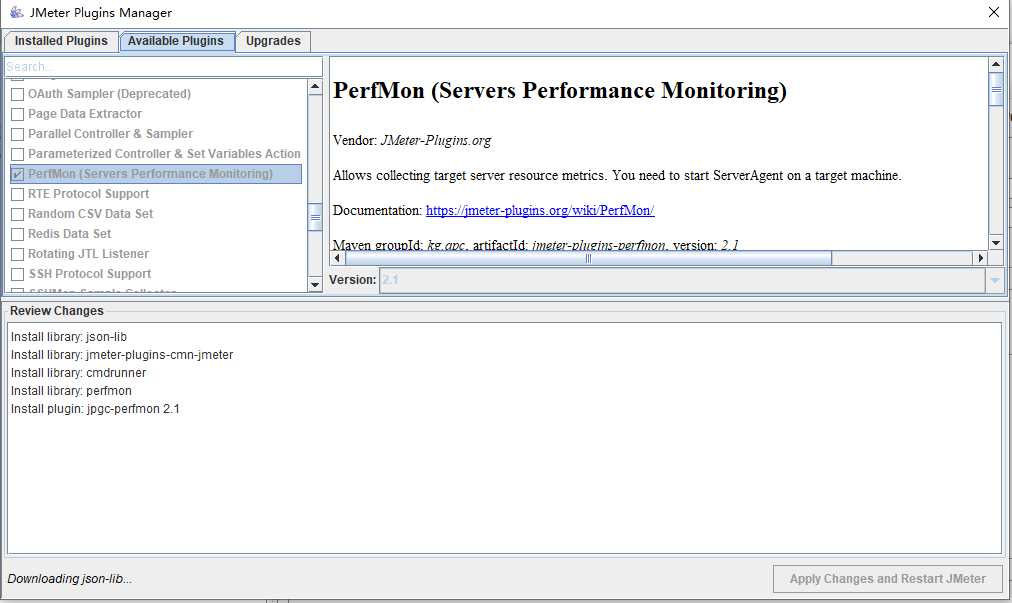The height and width of the screenshot is (603, 1012).
Task: Switch to the Installed Plugins tab
Action: point(61,41)
